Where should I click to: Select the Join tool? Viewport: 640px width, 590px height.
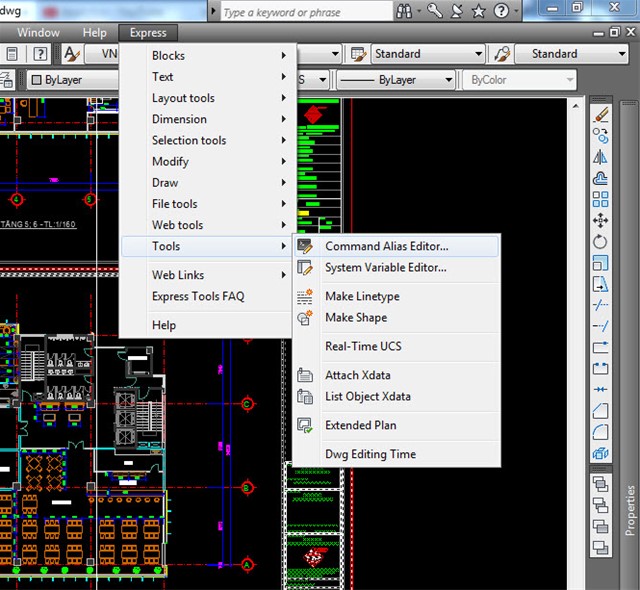click(600, 390)
